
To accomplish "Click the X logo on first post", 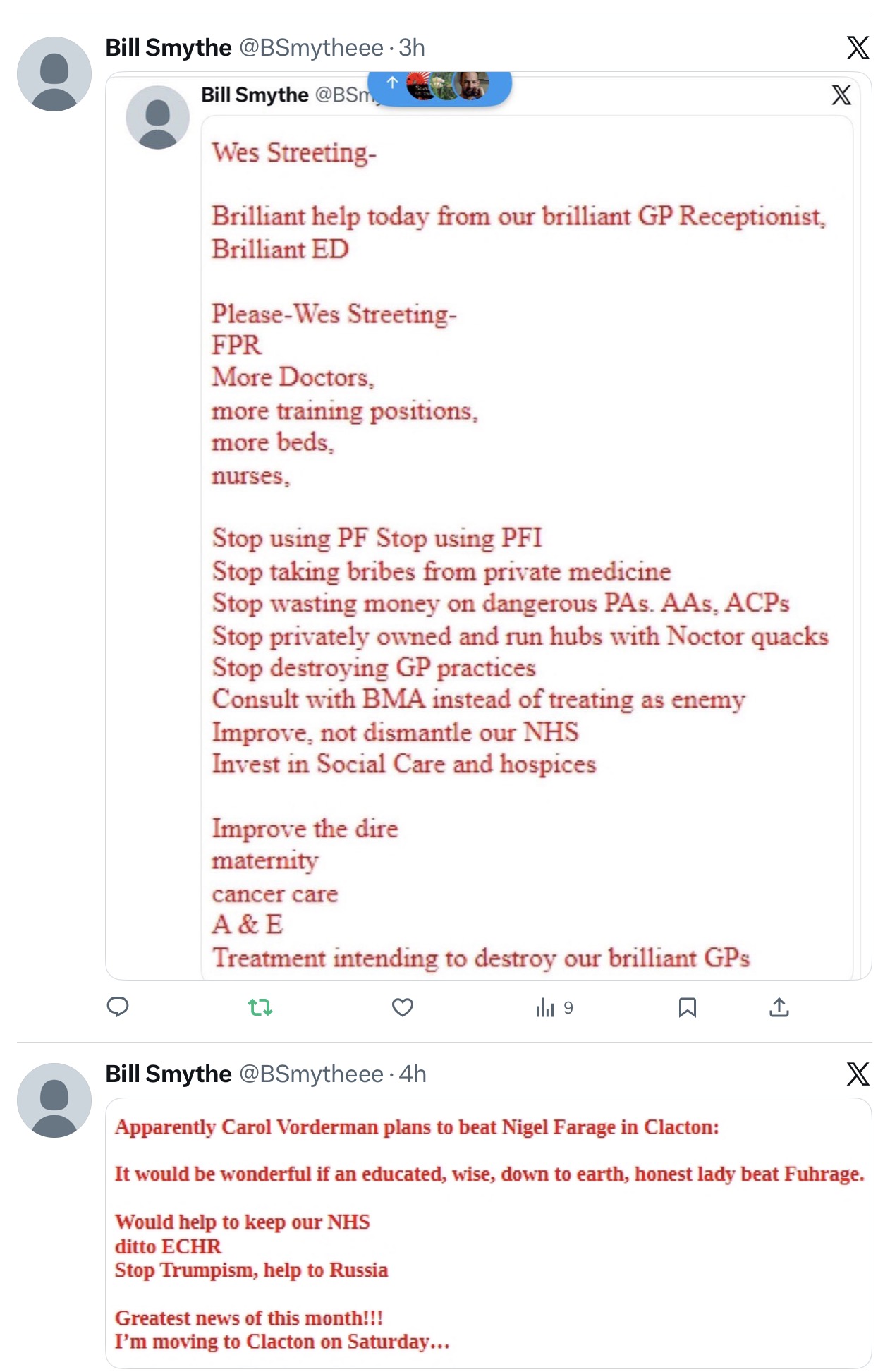I will pyautogui.click(x=858, y=48).
